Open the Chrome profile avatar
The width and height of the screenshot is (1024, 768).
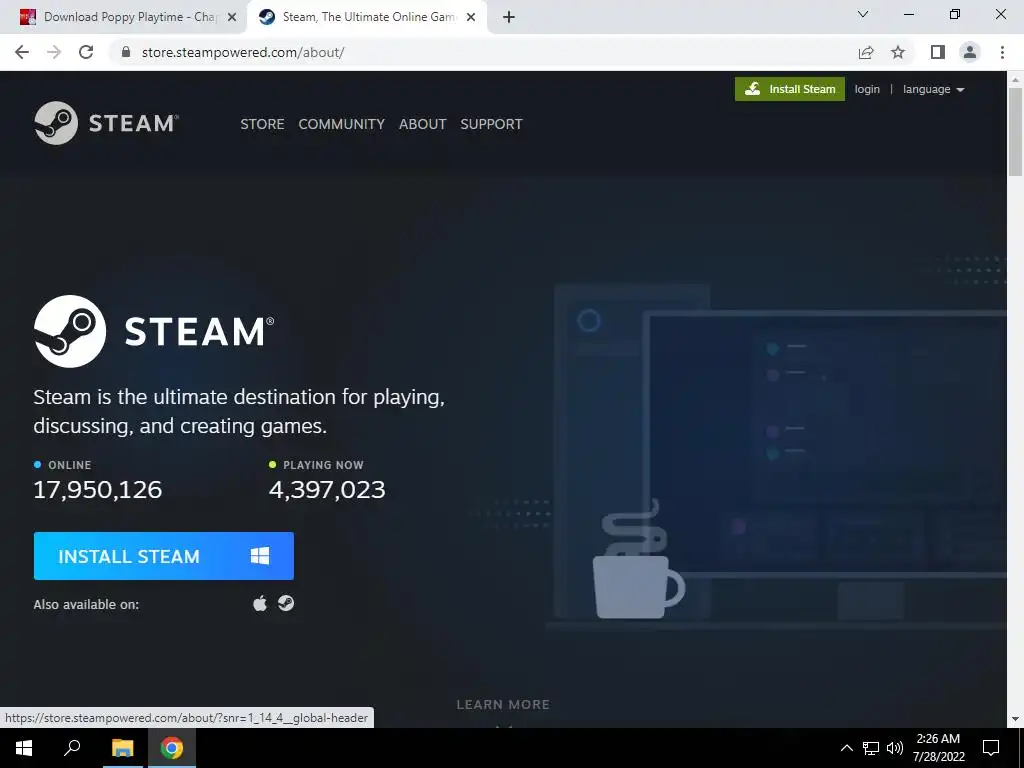coord(970,52)
